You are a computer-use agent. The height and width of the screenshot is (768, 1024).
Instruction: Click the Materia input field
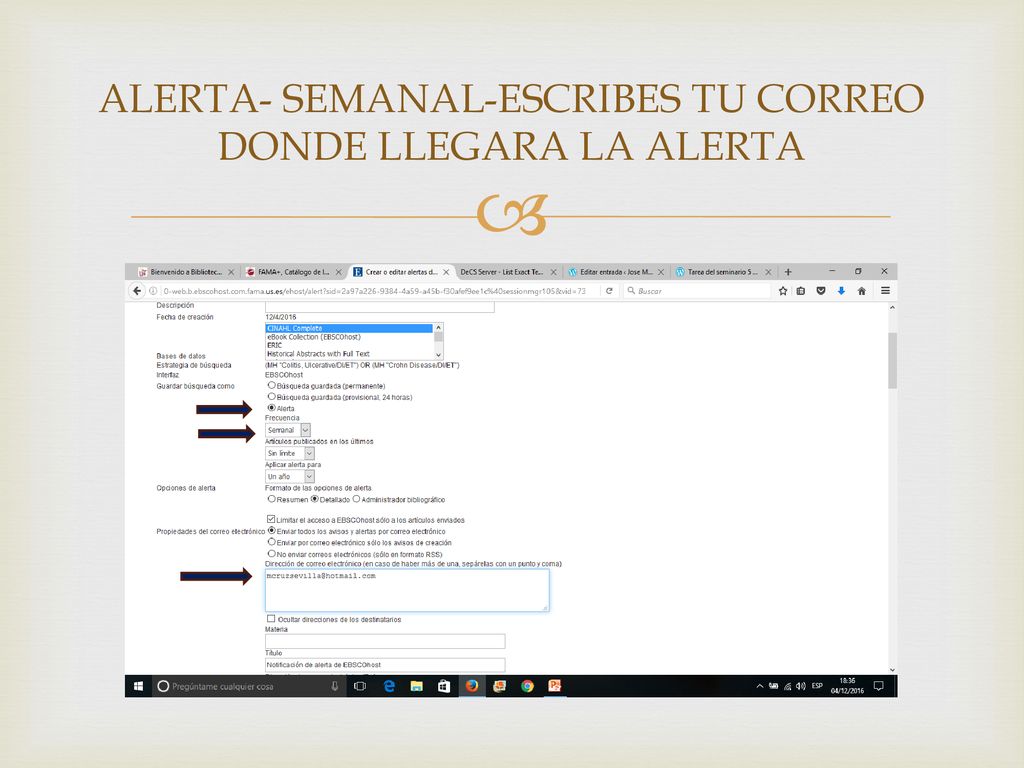[x=385, y=641]
